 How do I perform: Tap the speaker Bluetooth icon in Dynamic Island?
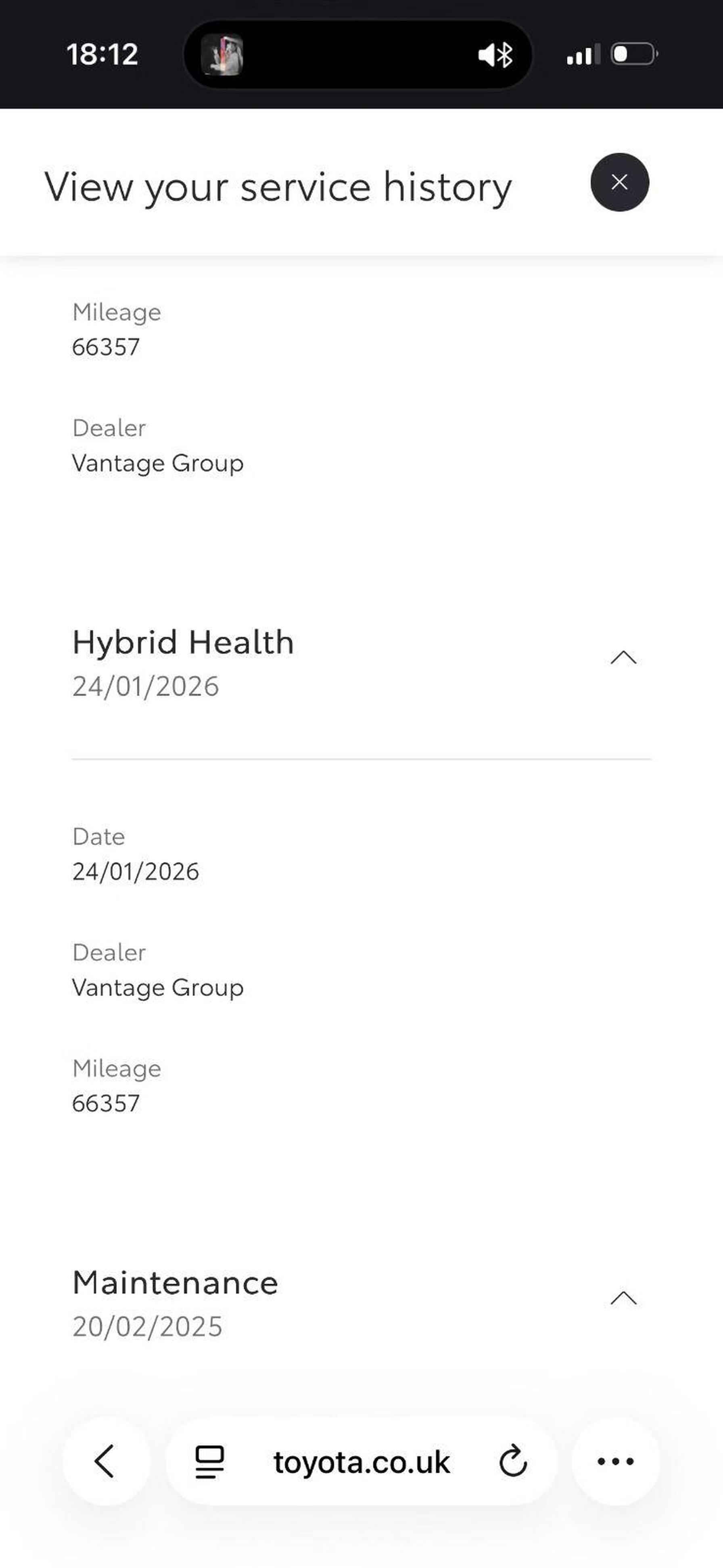pyautogui.click(x=495, y=55)
